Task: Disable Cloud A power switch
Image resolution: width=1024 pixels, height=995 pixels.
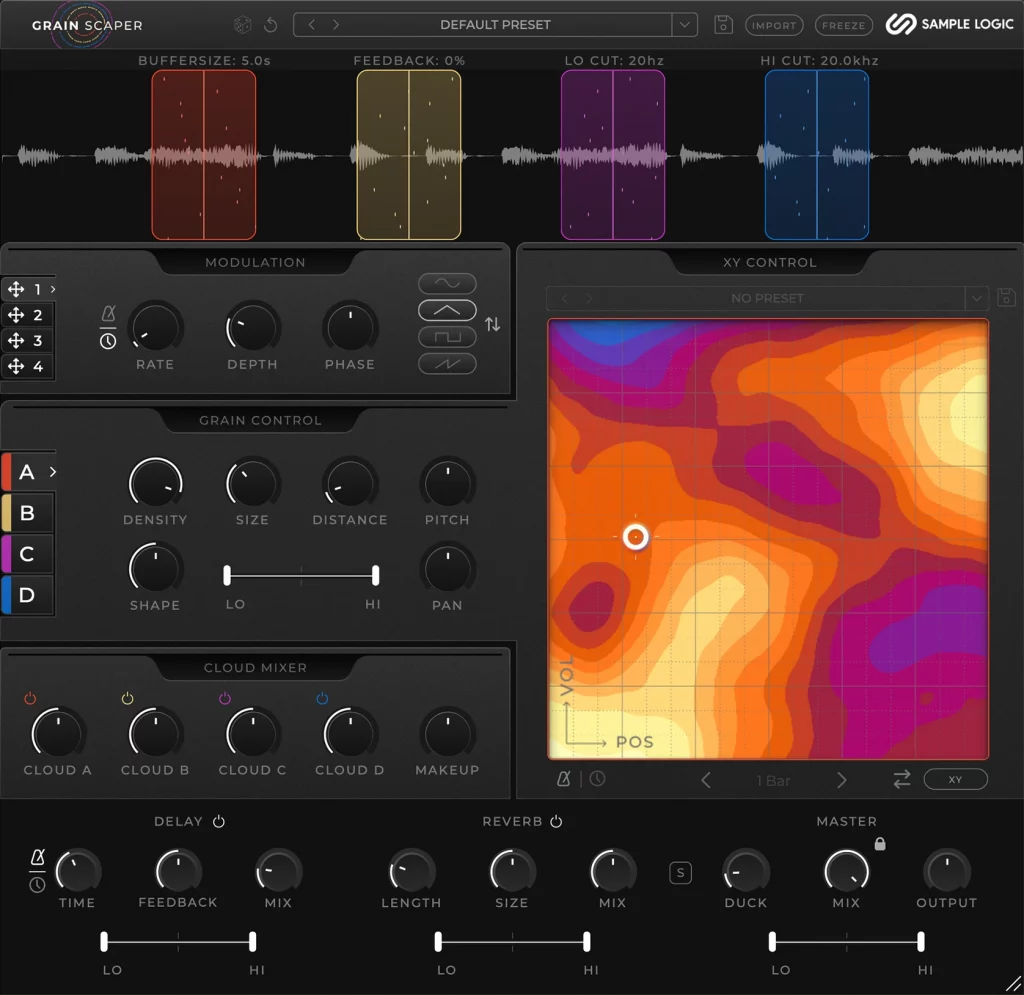Action: pos(30,699)
